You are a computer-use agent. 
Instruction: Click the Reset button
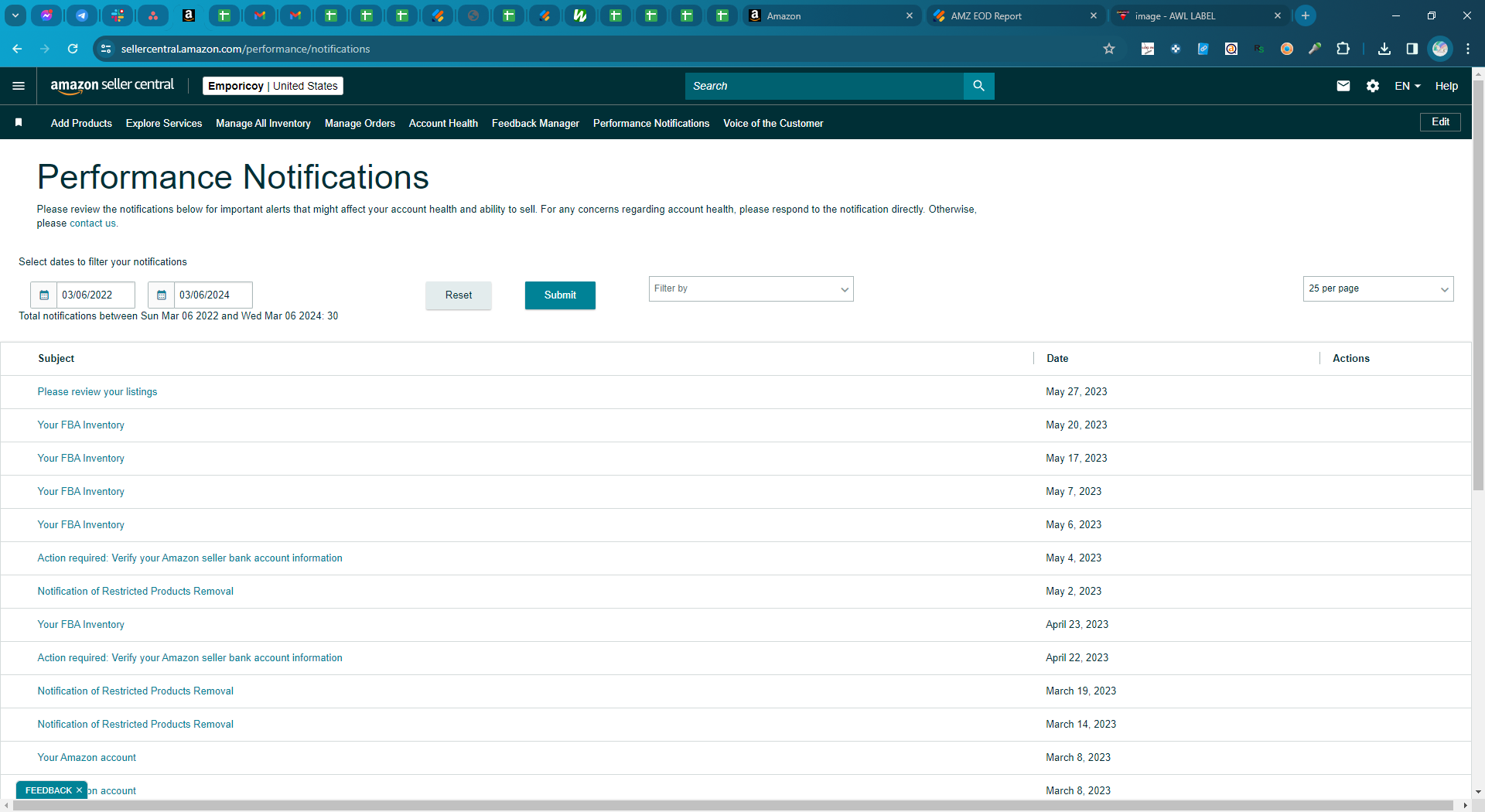pyautogui.click(x=459, y=295)
